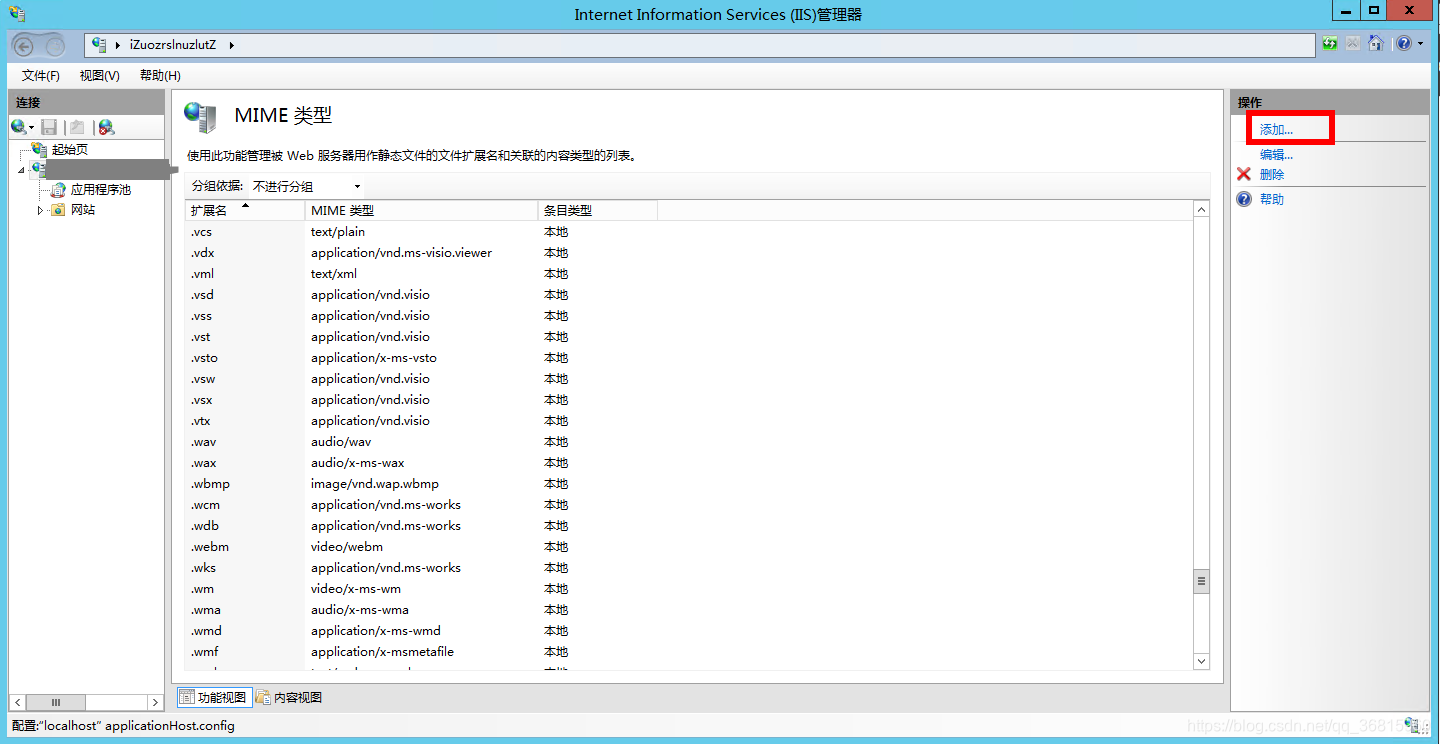Select the .wbmp row
Image resolution: width=1440 pixels, height=744 pixels.
(x=689, y=484)
